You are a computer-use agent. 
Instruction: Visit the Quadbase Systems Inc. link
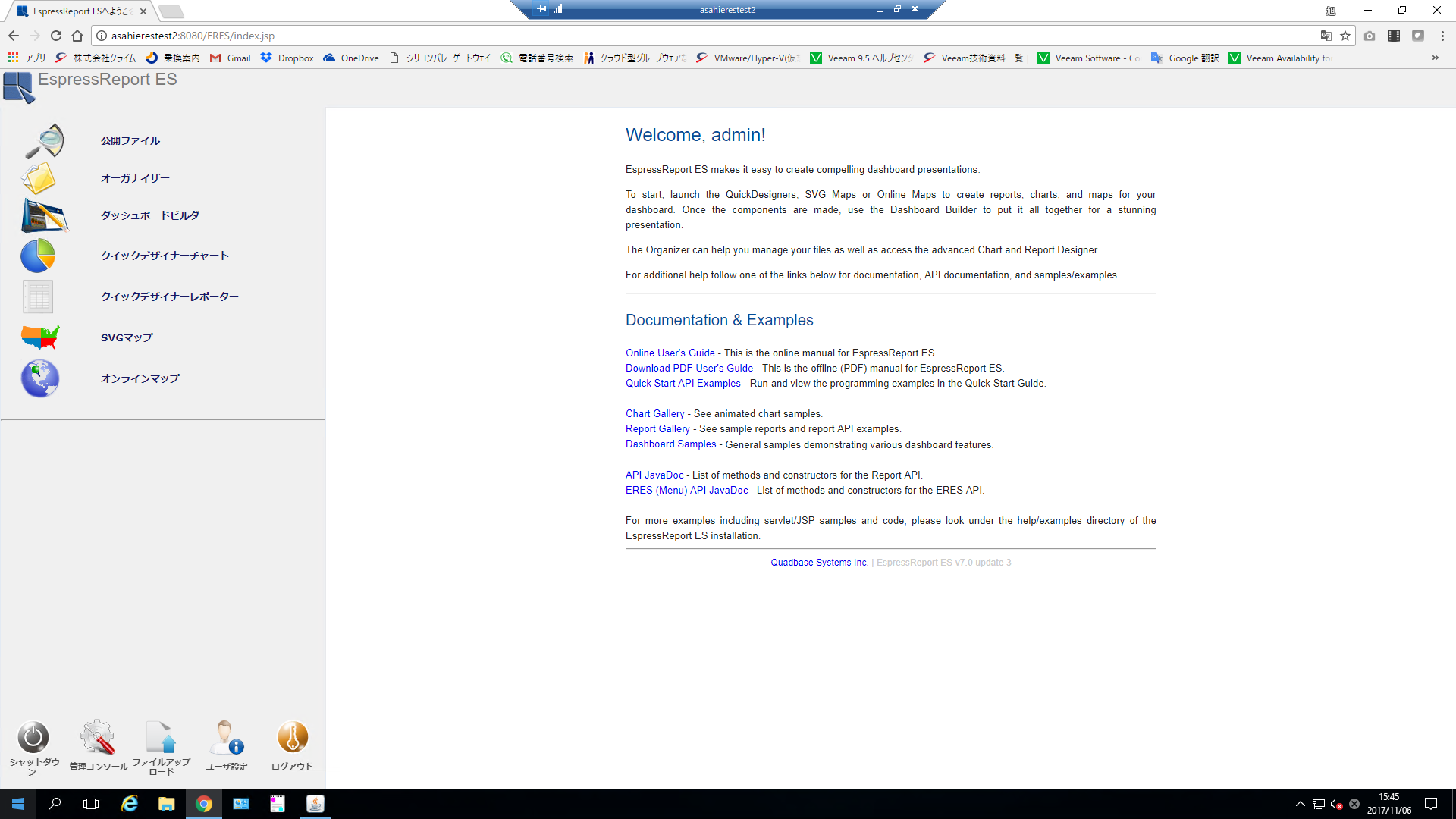pyautogui.click(x=819, y=563)
